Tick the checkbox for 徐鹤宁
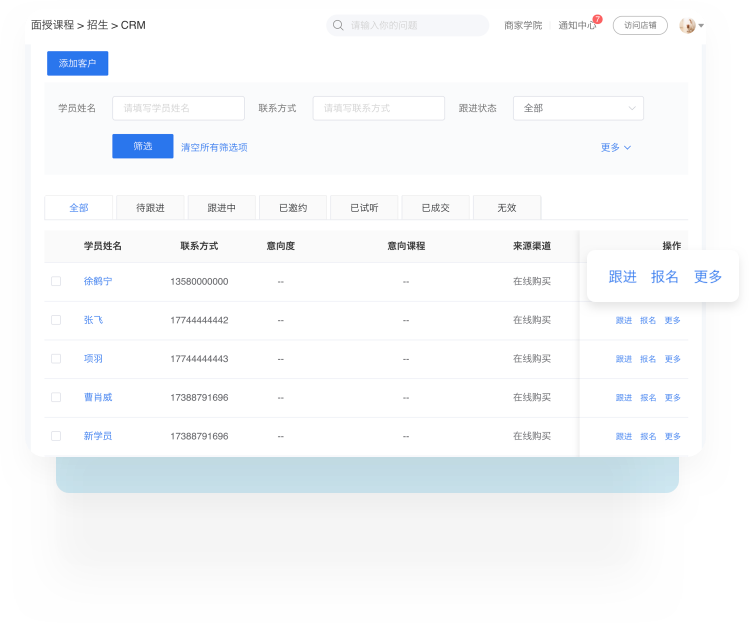 [56, 282]
